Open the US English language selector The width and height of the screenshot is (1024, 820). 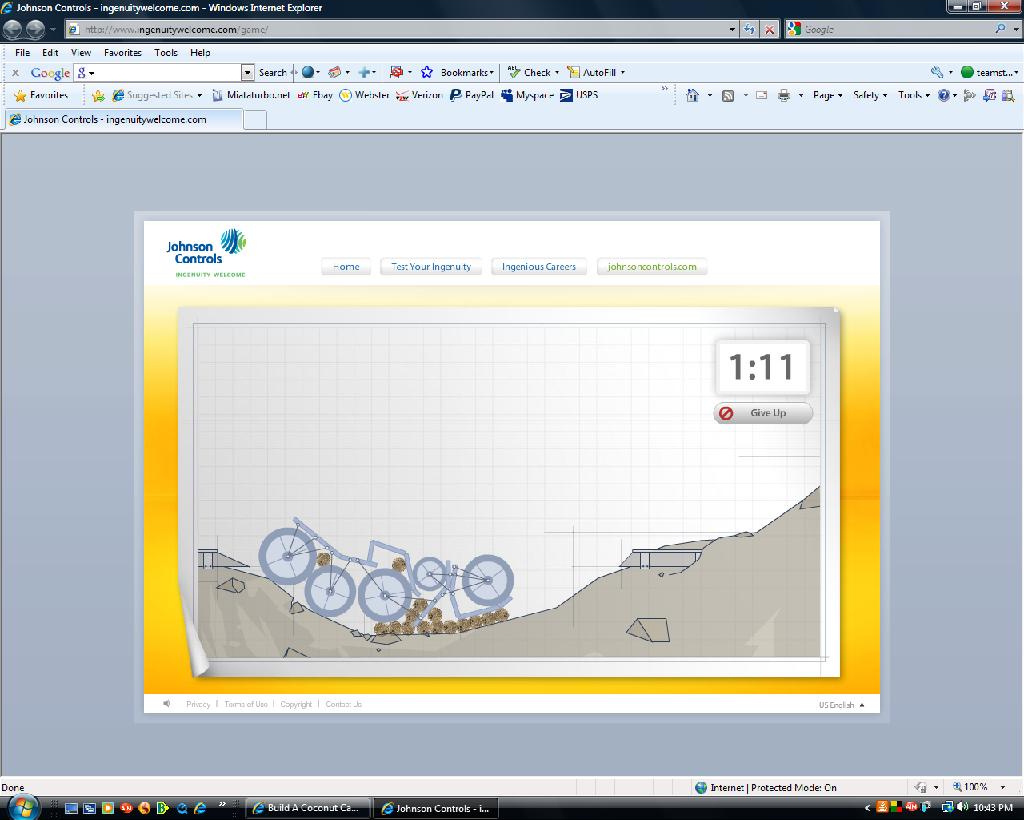(841, 705)
